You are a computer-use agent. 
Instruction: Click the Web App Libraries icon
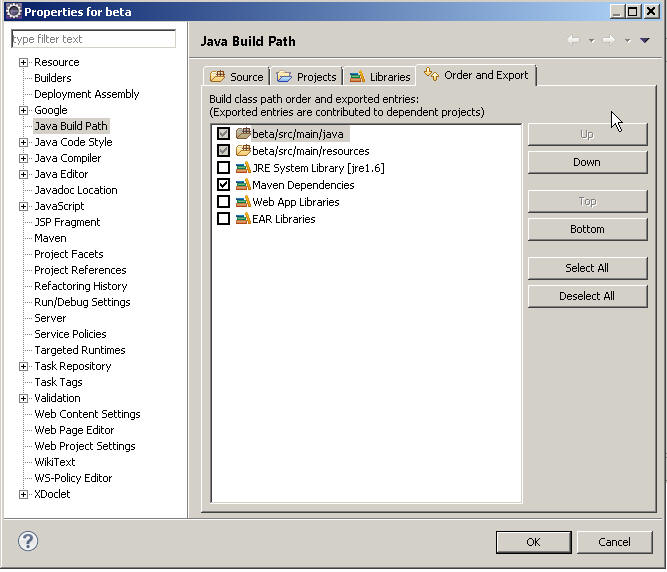pos(243,202)
